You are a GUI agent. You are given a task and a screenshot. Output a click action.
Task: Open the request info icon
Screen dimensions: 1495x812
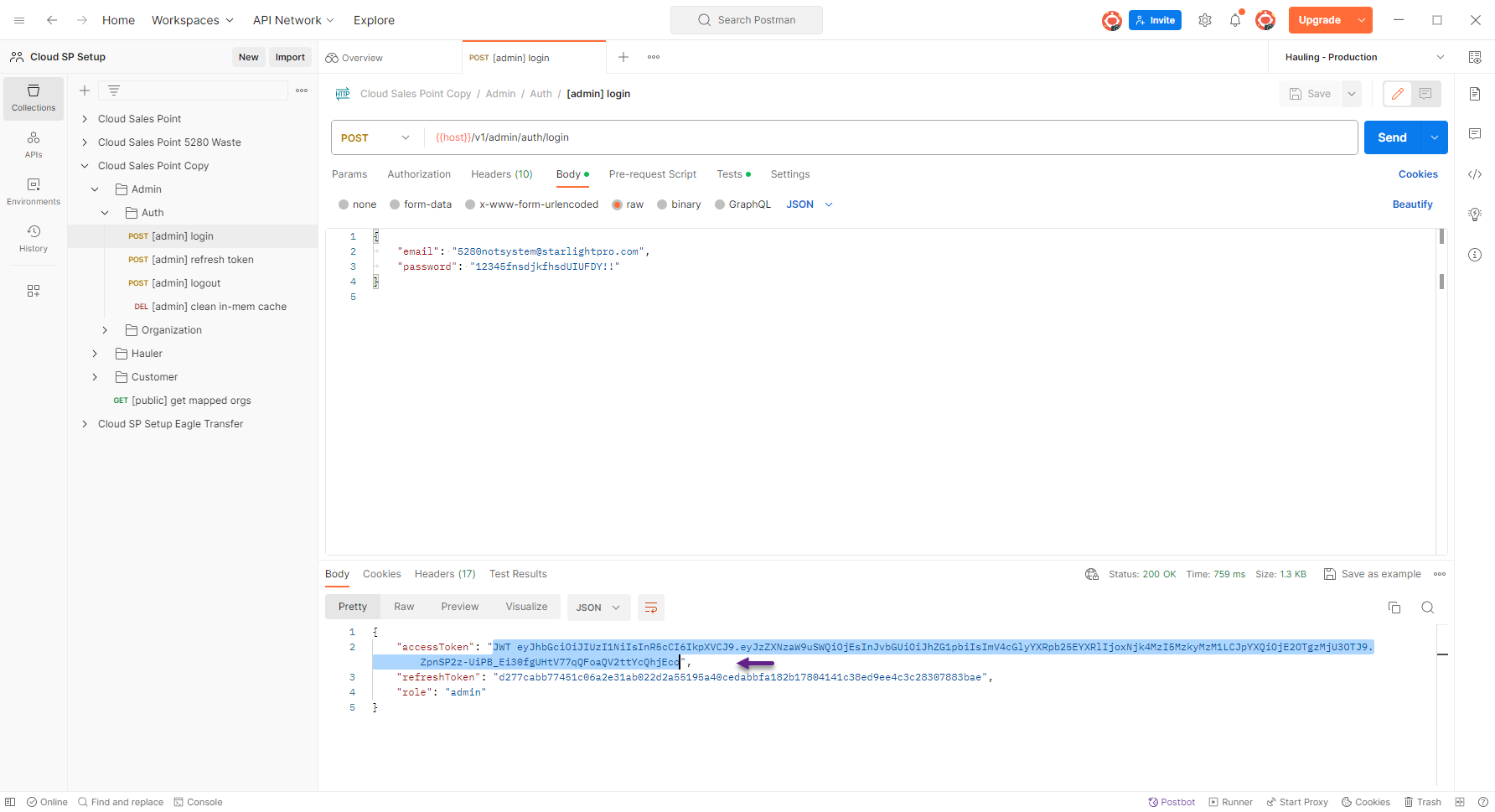[1475, 255]
